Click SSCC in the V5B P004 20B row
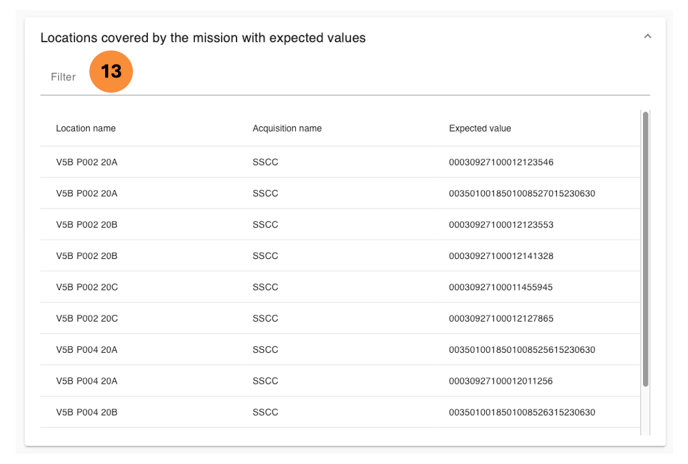The height and width of the screenshot is (464, 688). 265,412
